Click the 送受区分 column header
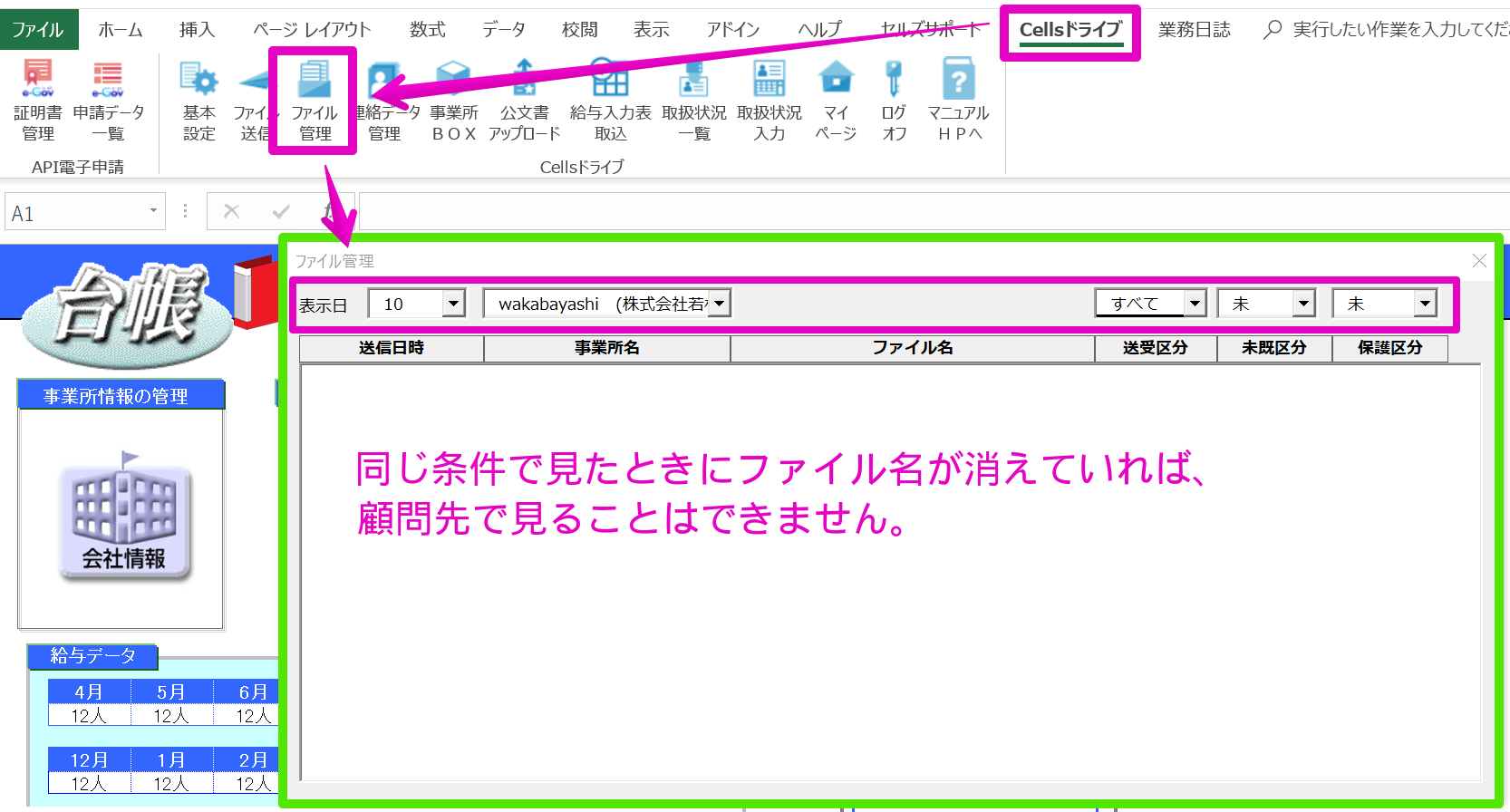This screenshot has width=1510, height=812. (x=1156, y=348)
